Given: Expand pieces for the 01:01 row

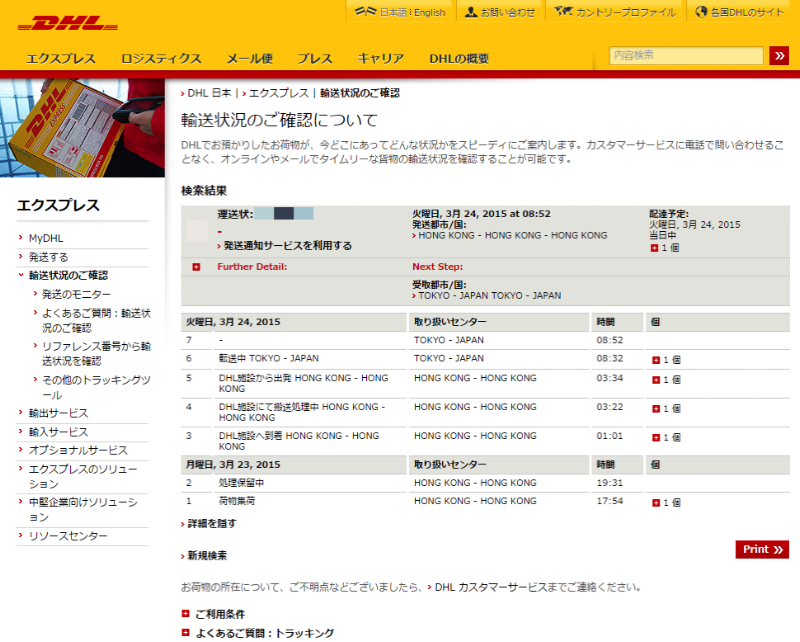Looking at the screenshot, I should point(656,437).
